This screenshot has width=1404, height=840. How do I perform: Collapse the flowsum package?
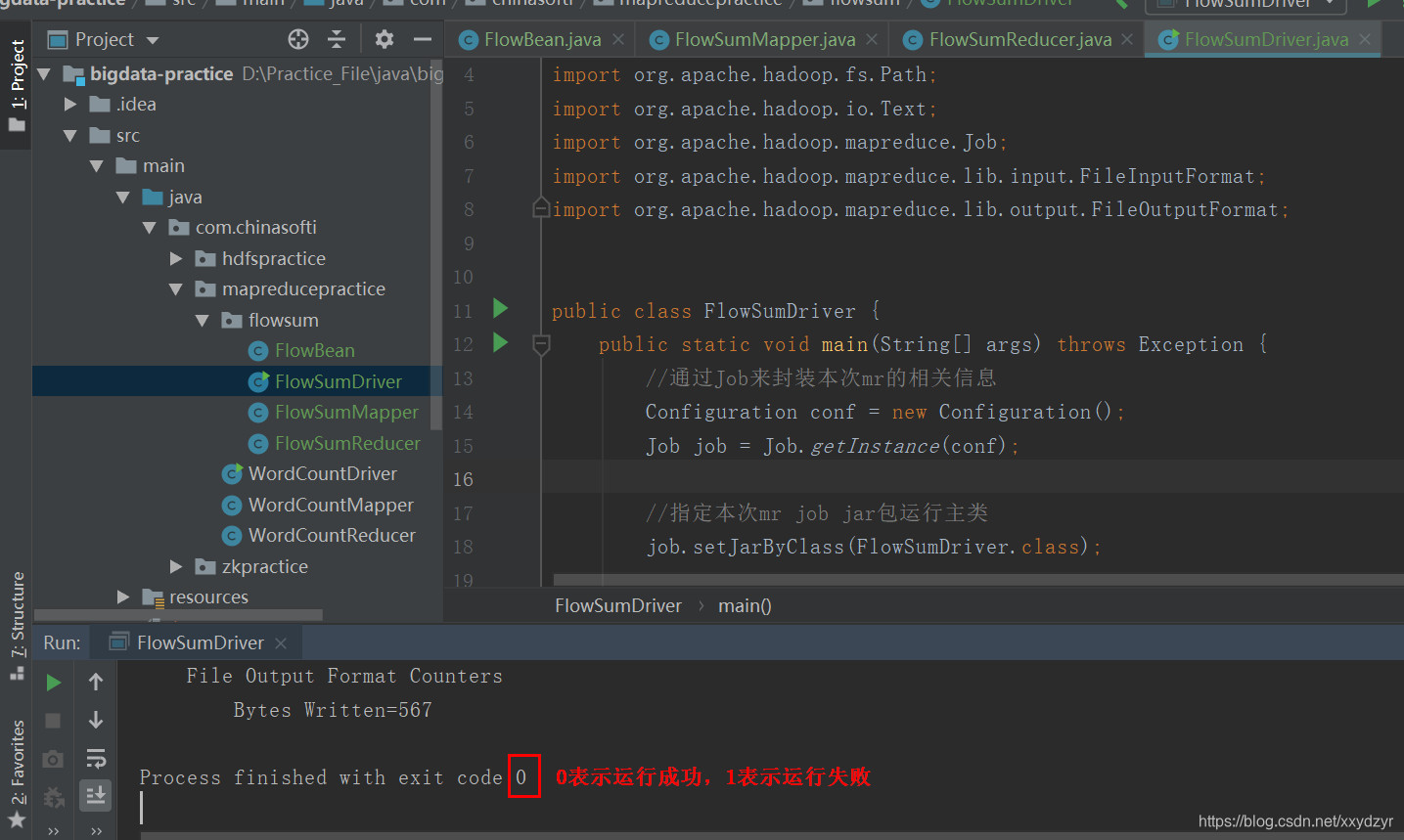[x=202, y=320]
